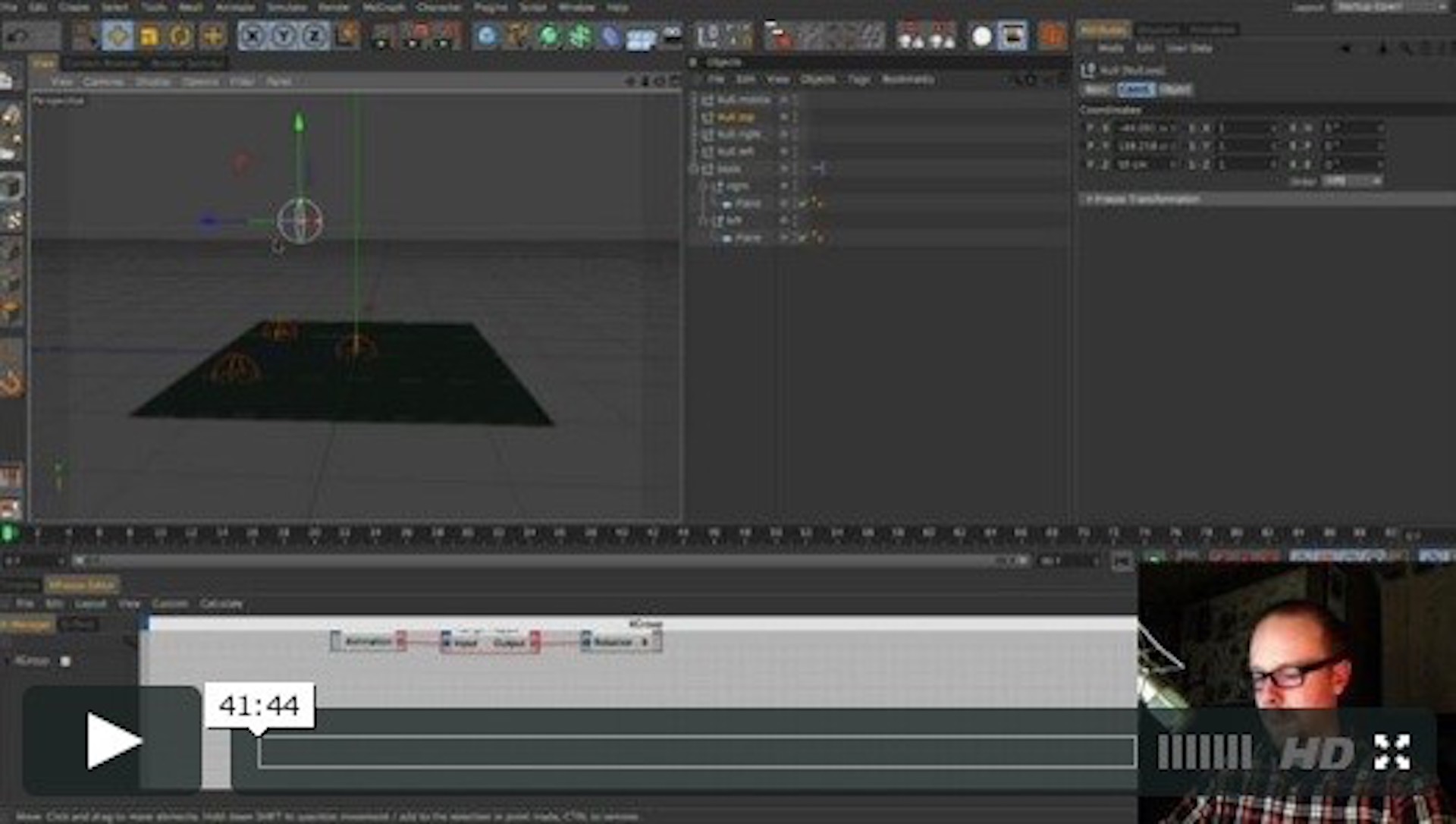Collapse the 'left' null in object tree
This screenshot has height=824, width=1456.
click(702, 221)
